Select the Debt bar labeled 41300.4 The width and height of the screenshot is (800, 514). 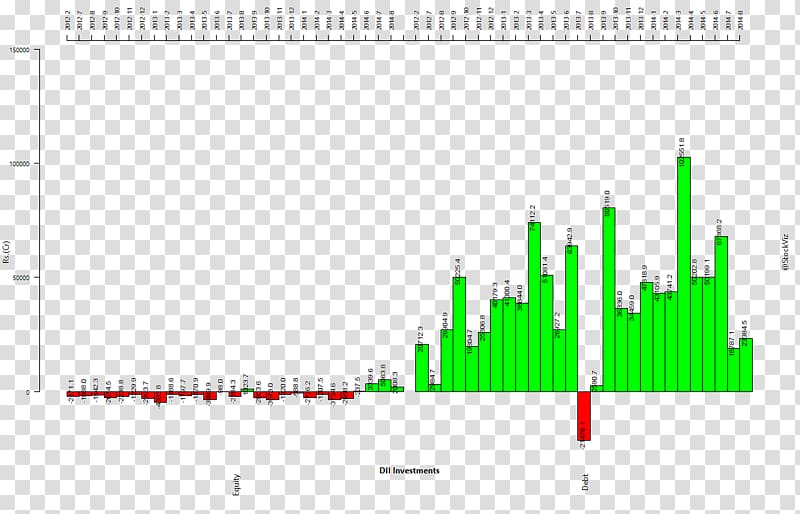[509, 345]
